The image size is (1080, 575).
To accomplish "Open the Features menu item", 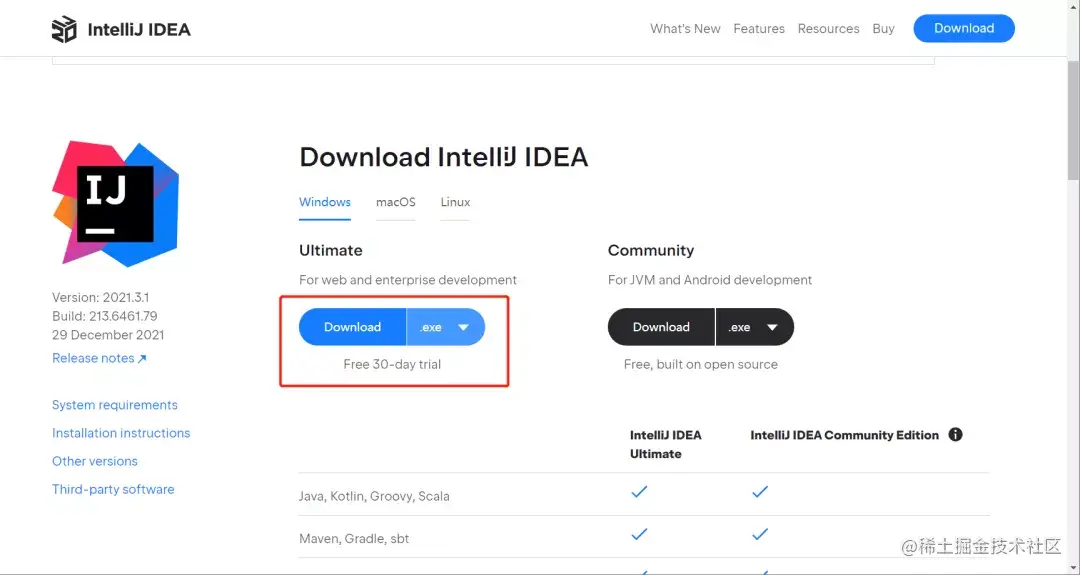I will 759,29.
